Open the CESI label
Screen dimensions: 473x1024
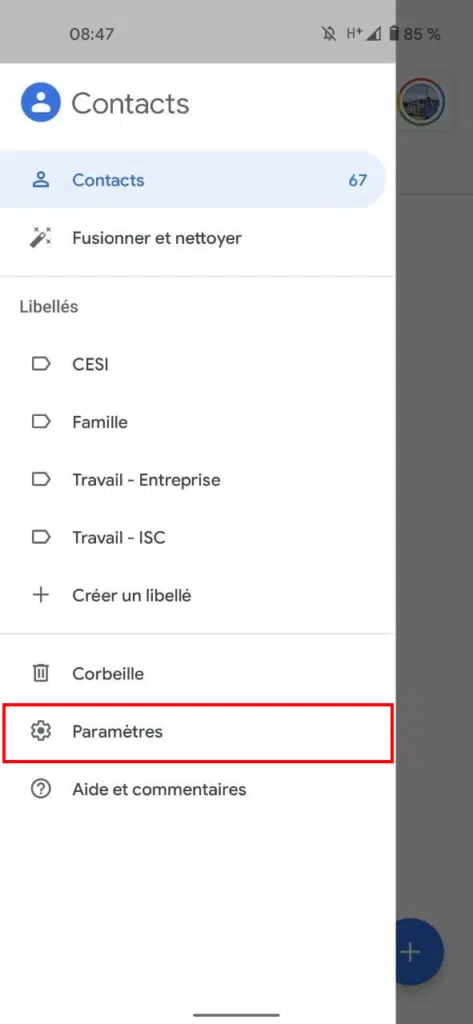tap(197, 364)
